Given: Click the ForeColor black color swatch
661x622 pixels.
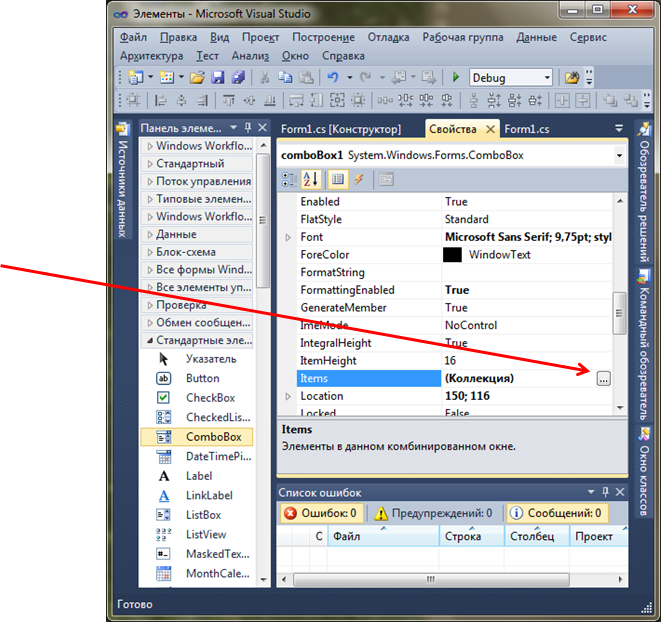Looking at the screenshot, I should tap(452, 255).
